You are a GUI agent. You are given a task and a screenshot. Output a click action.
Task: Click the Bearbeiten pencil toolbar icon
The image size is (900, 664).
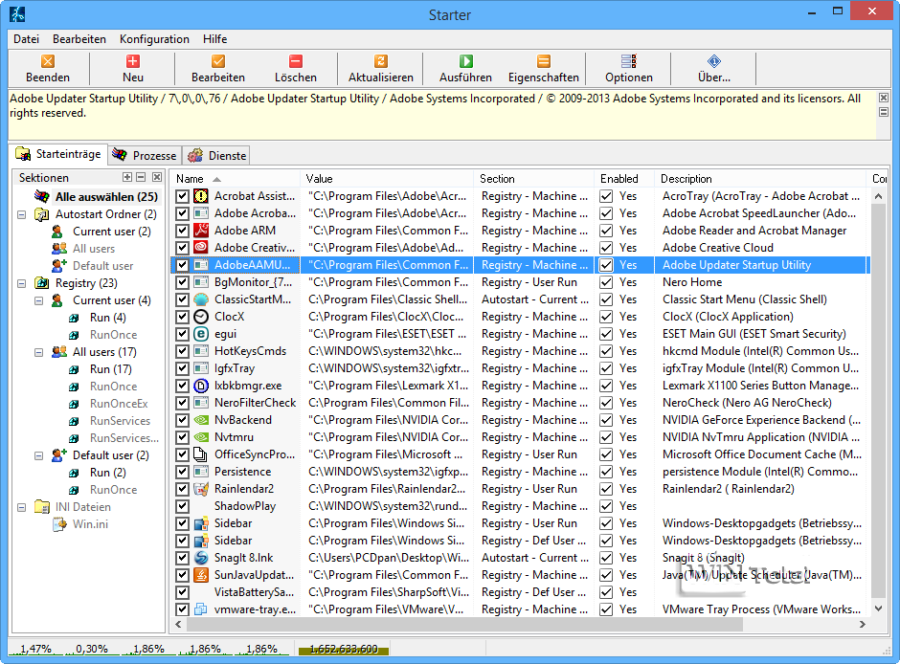[218, 62]
